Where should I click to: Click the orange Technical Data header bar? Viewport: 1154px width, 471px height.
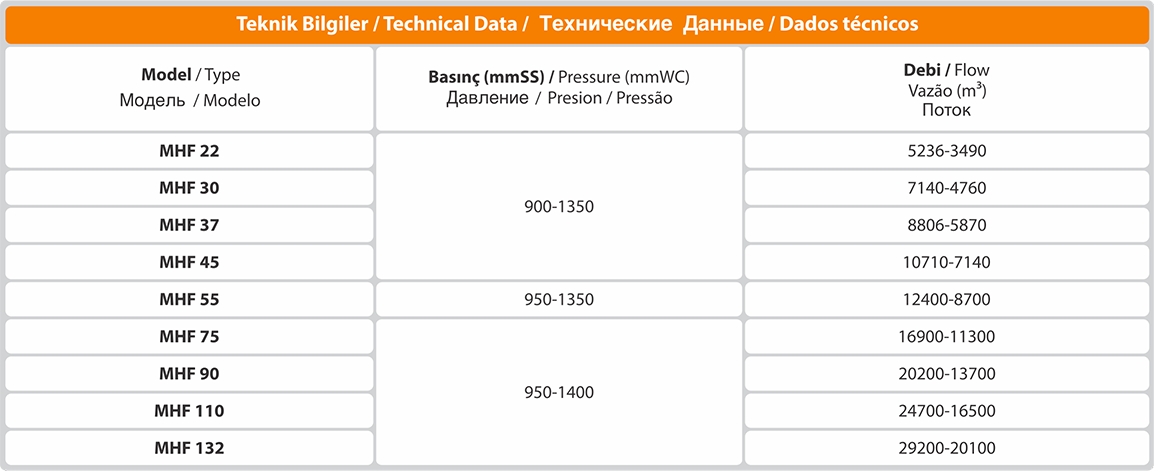[577, 24]
